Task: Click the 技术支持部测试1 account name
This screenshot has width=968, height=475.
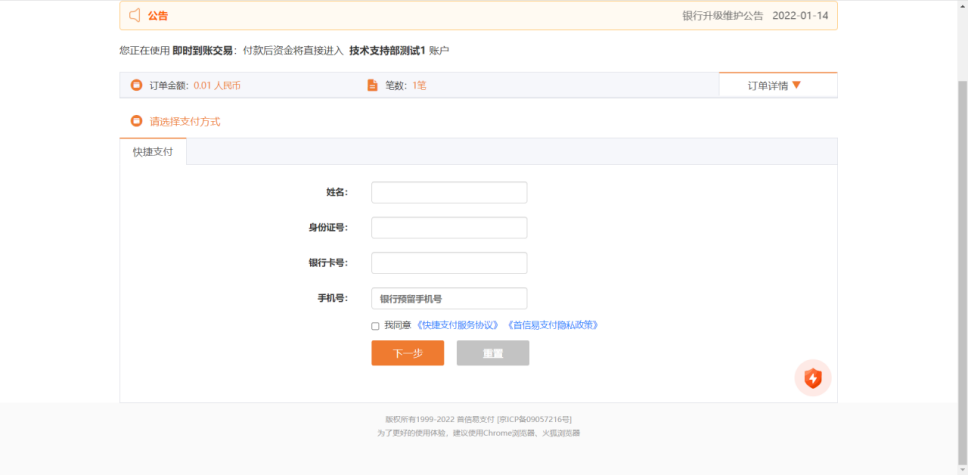Action: 388,51
